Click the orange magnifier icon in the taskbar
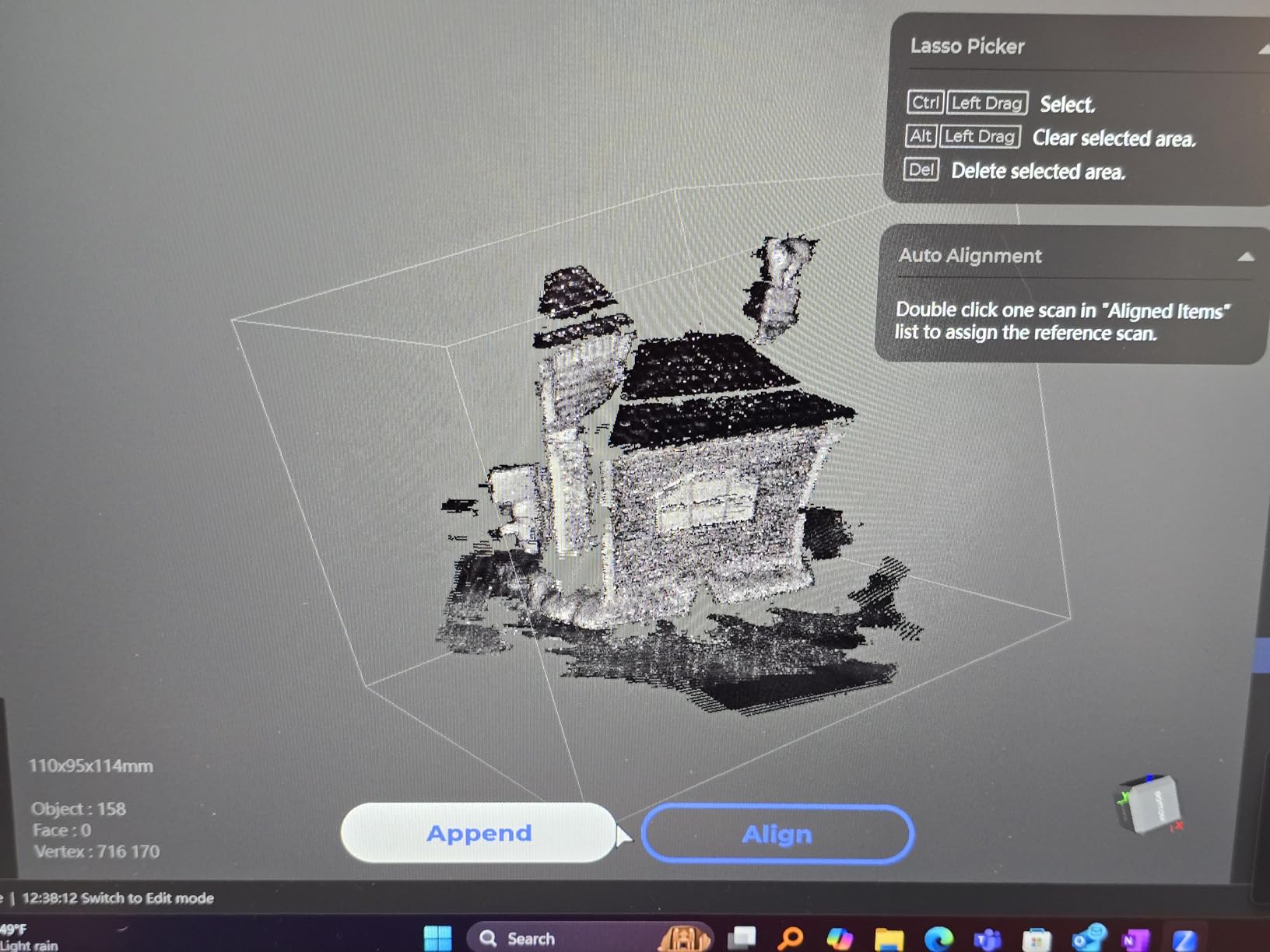This screenshot has height=952, width=1270. point(790,938)
